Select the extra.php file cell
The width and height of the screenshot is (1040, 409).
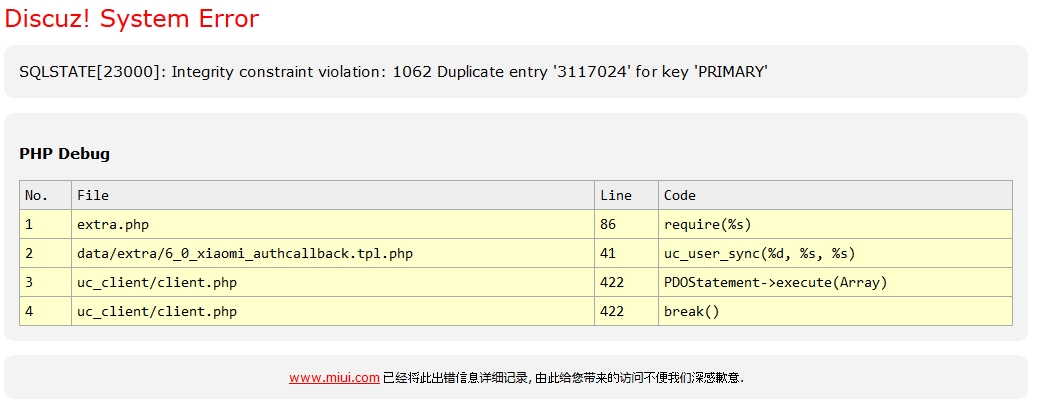pyautogui.click(x=113, y=224)
